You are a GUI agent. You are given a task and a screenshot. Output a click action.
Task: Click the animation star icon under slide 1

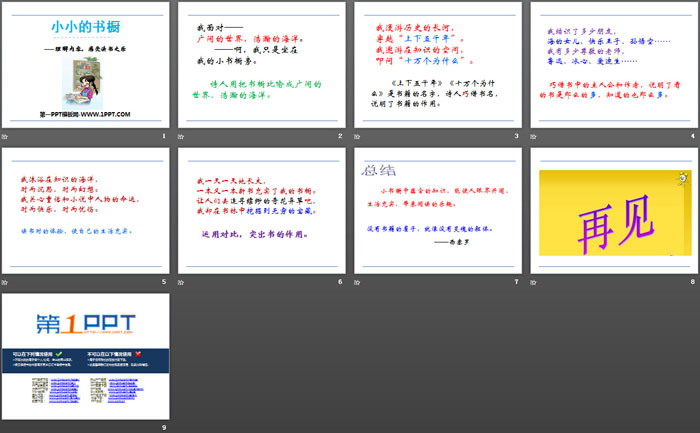(x=7, y=135)
